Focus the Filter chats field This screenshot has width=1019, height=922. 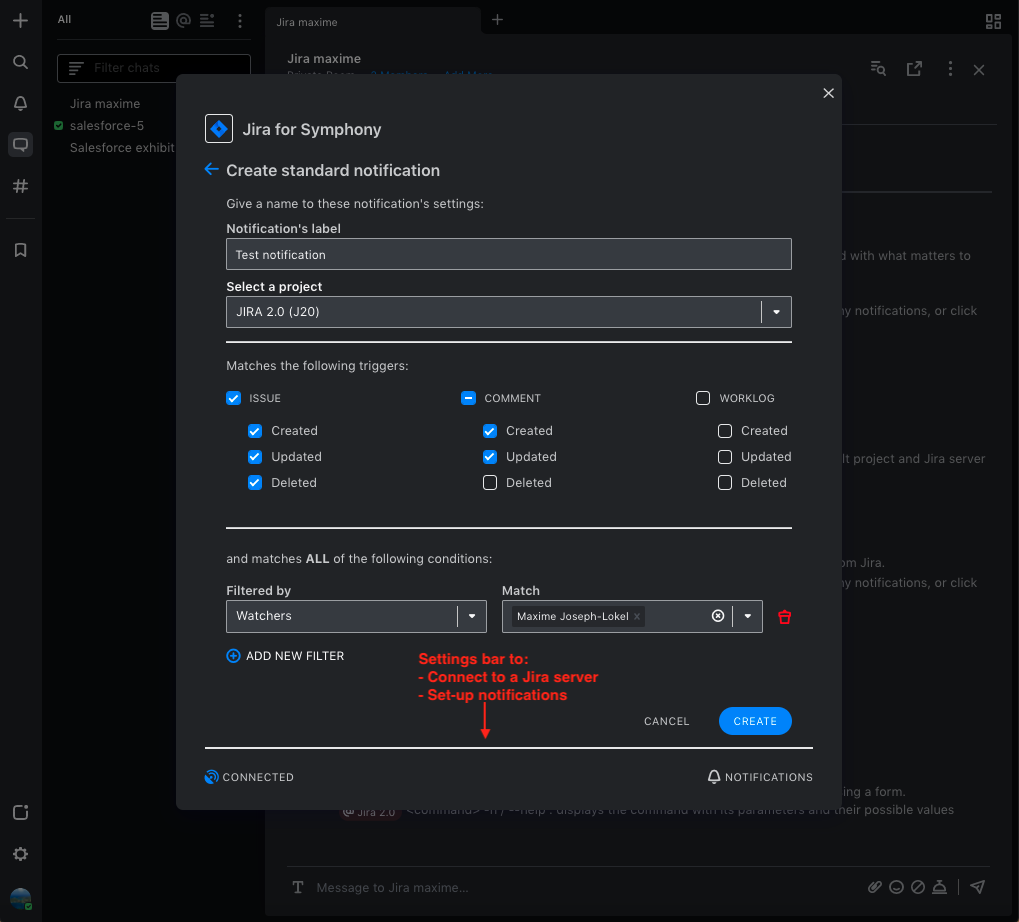click(x=154, y=68)
